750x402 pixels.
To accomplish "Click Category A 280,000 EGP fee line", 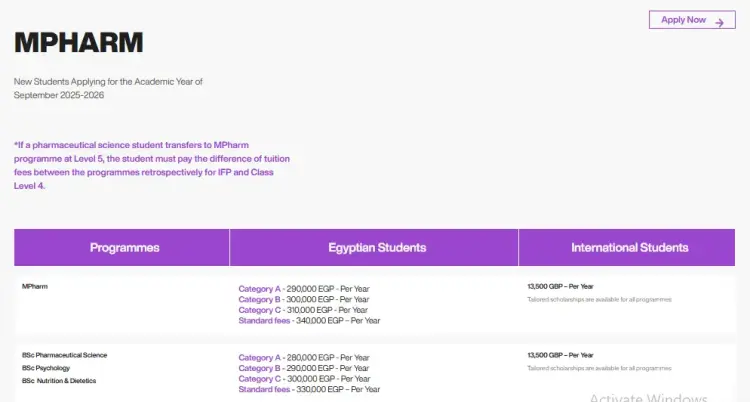I will pos(303,357).
